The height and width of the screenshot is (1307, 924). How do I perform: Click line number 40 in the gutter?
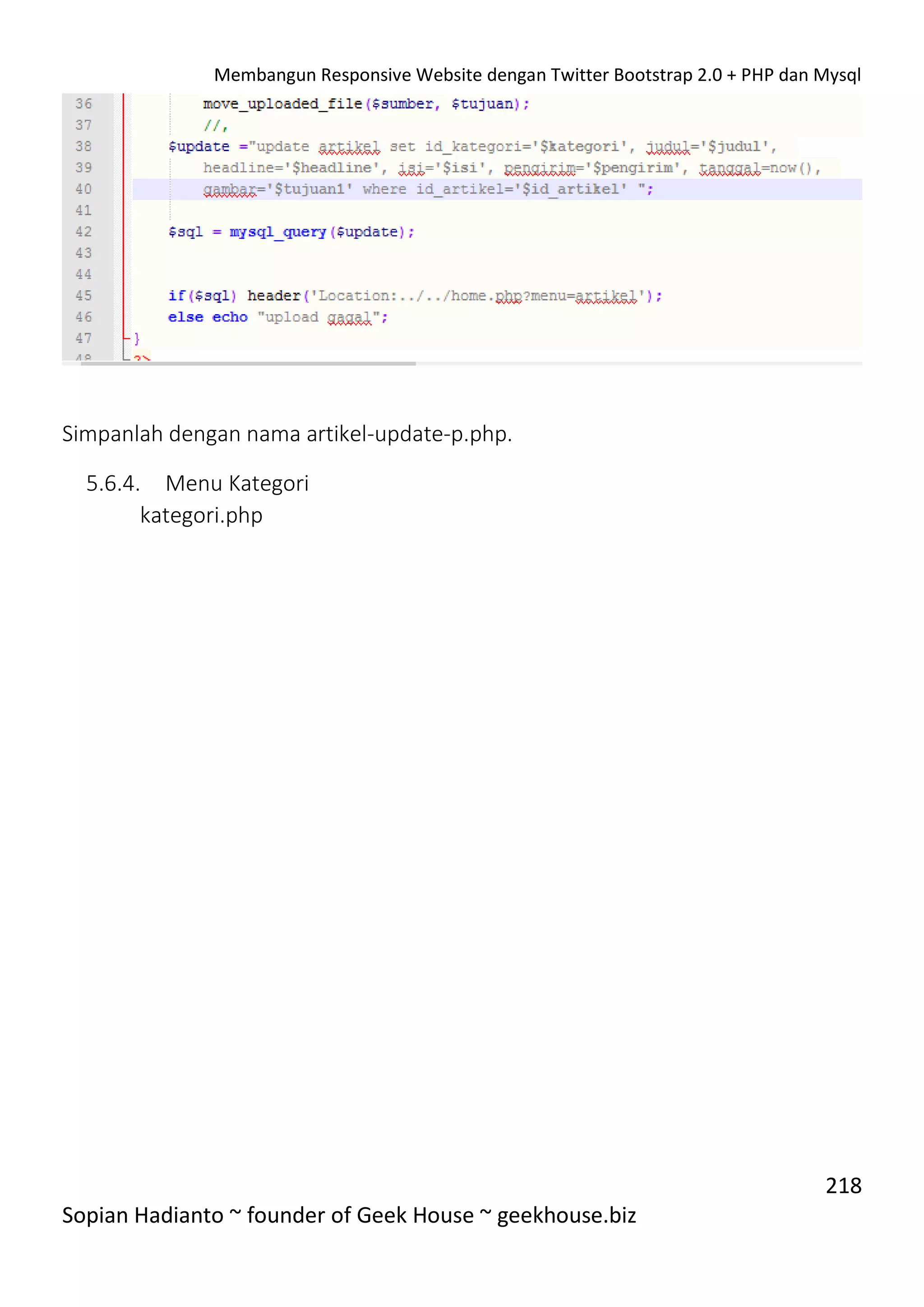point(83,189)
